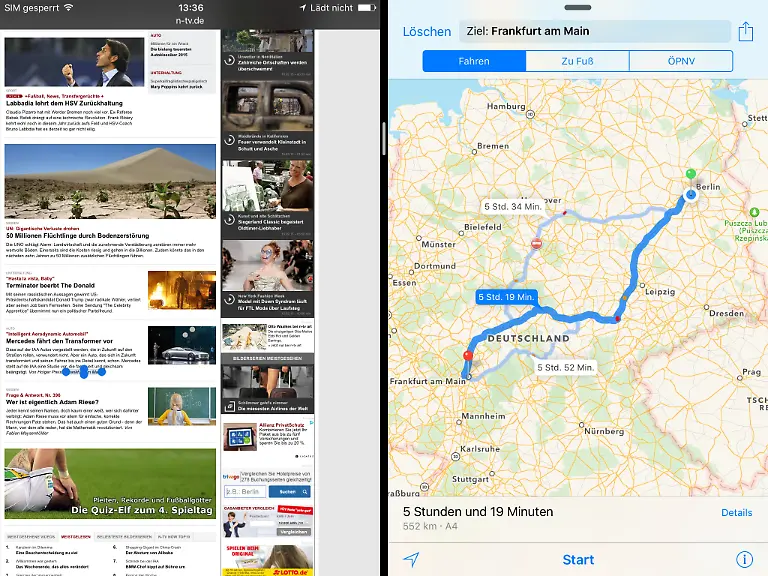Image resolution: width=768 pixels, height=576 pixels.
Task: Choose the 5 Std. 52 Min. route
Action: click(566, 367)
